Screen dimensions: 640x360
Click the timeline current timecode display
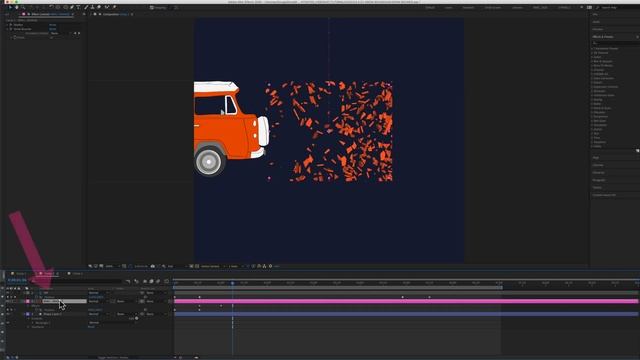(17, 280)
